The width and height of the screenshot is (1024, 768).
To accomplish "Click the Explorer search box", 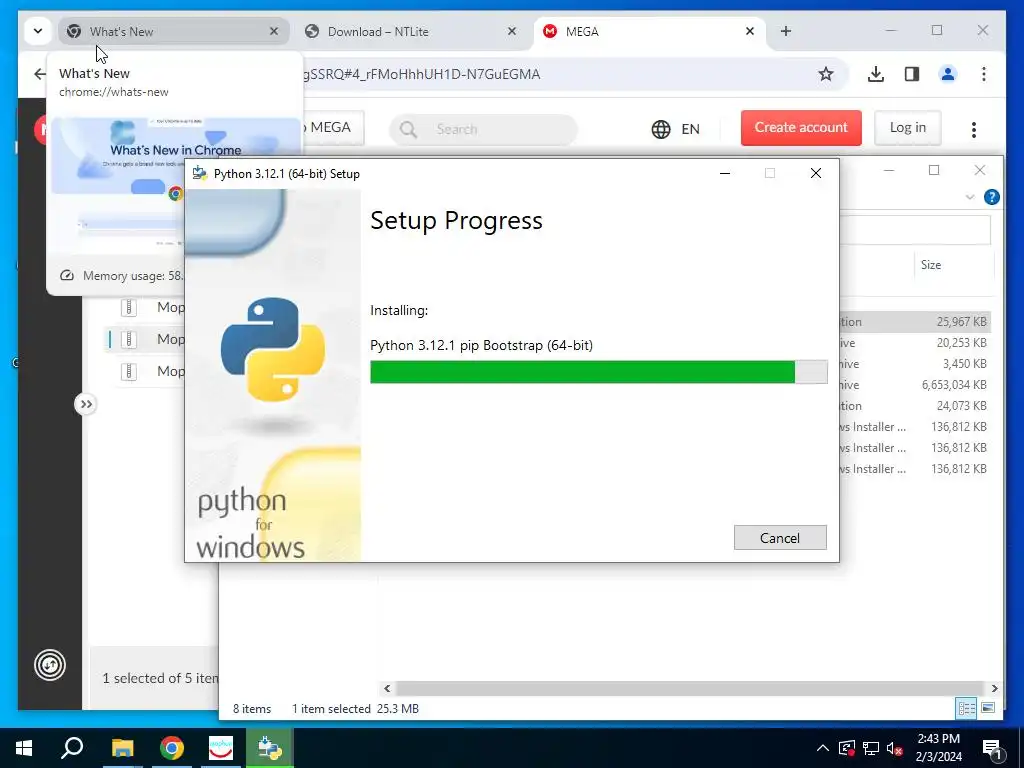I will click(914, 231).
